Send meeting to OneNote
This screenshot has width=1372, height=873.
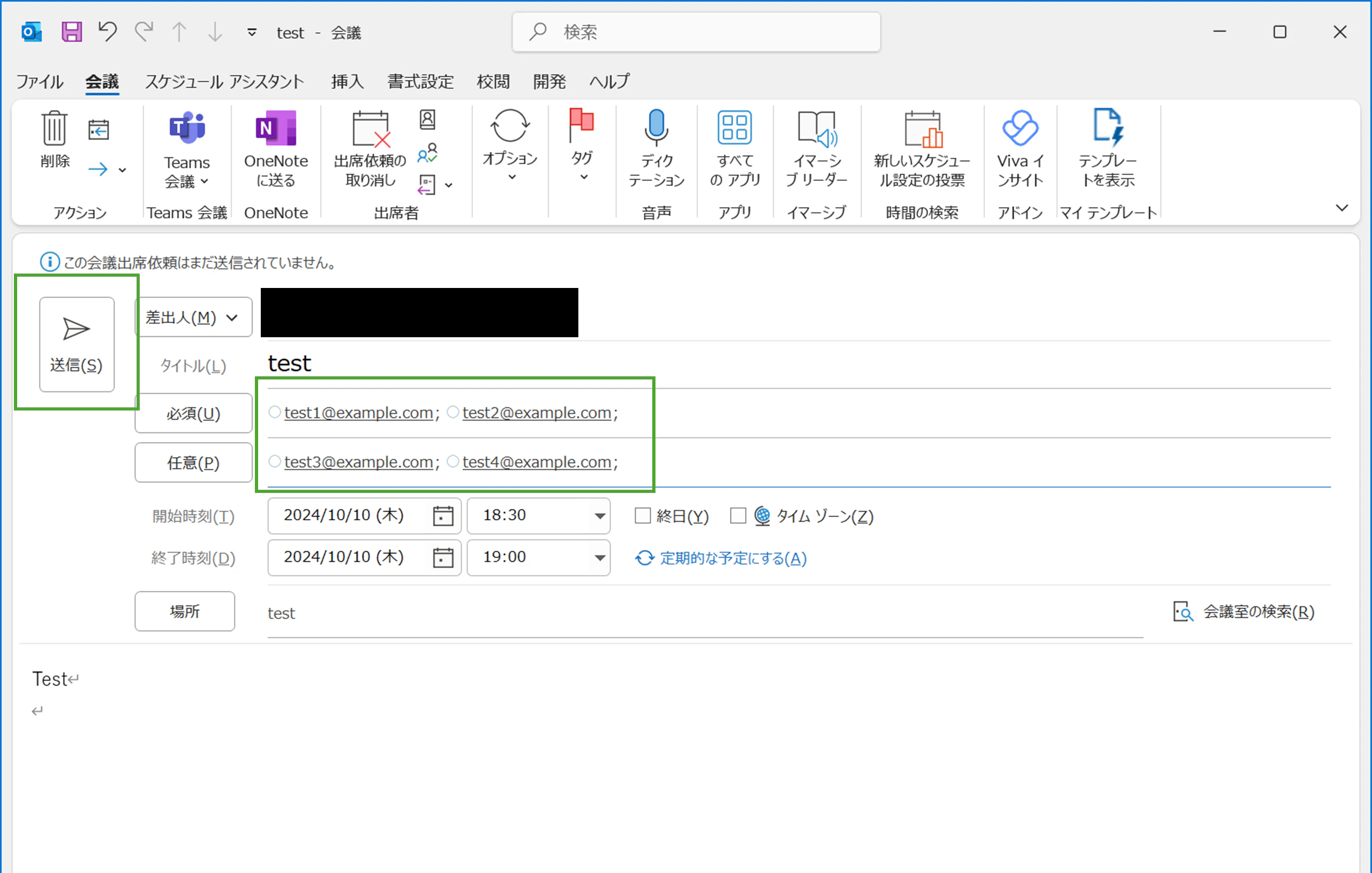(x=276, y=149)
